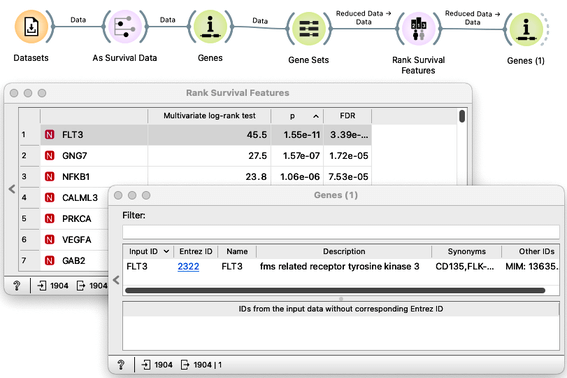Viewport: 567px width, 378px height.
Task: Click row number 2 header
Action: pyautogui.click(x=29, y=156)
